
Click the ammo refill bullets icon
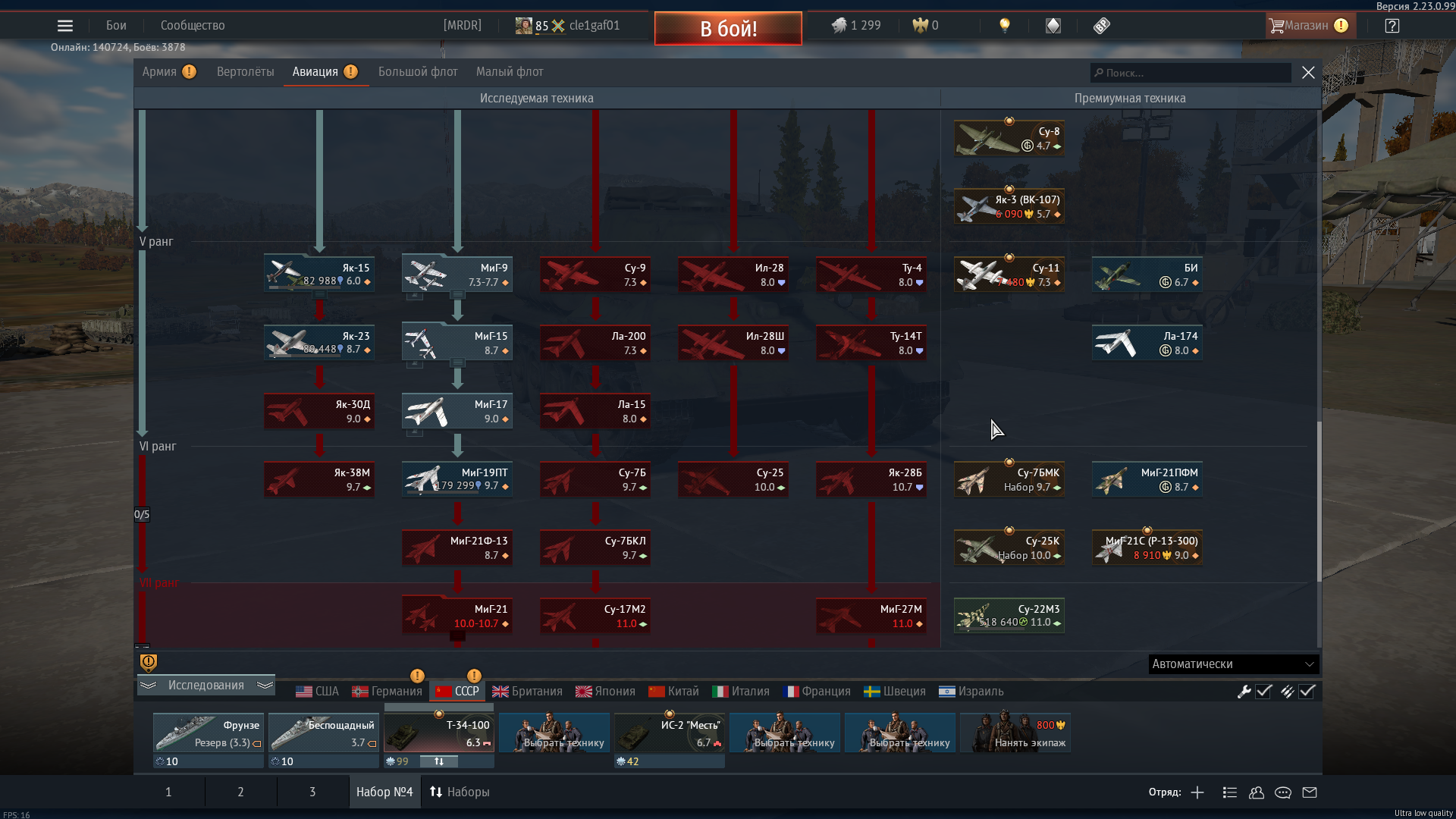1287,692
